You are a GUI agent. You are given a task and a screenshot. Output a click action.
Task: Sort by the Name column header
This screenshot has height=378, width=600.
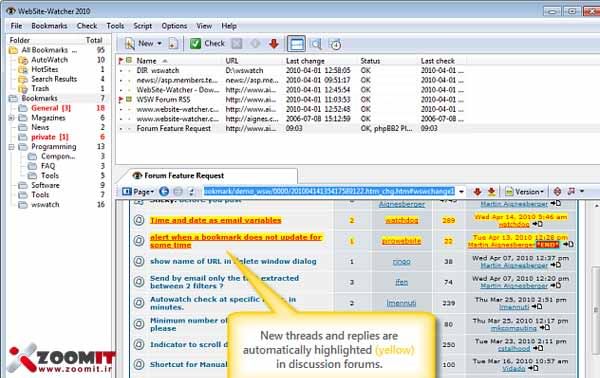click(146, 61)
